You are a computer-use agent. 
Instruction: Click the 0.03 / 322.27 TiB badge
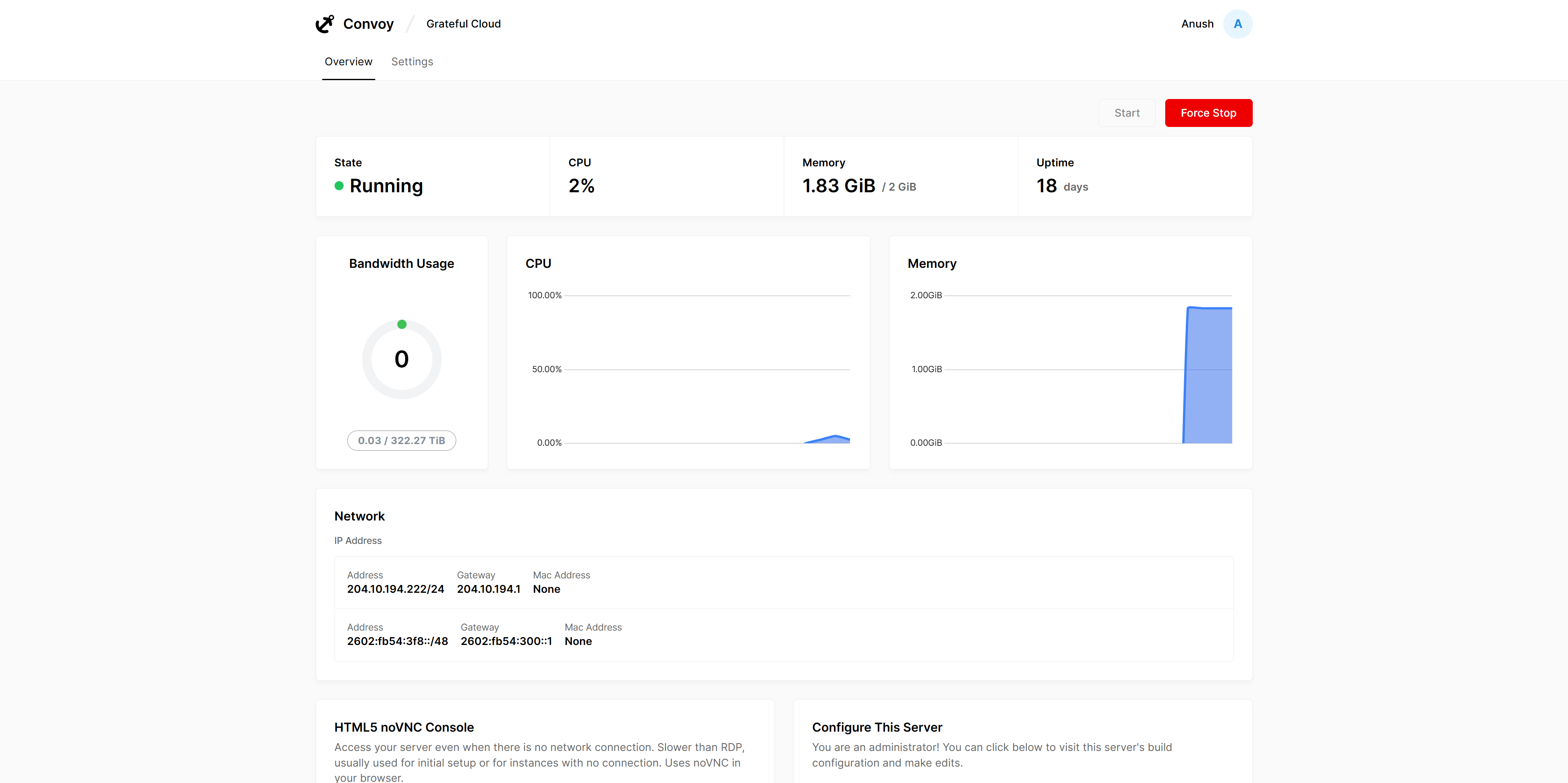point(402,440)
